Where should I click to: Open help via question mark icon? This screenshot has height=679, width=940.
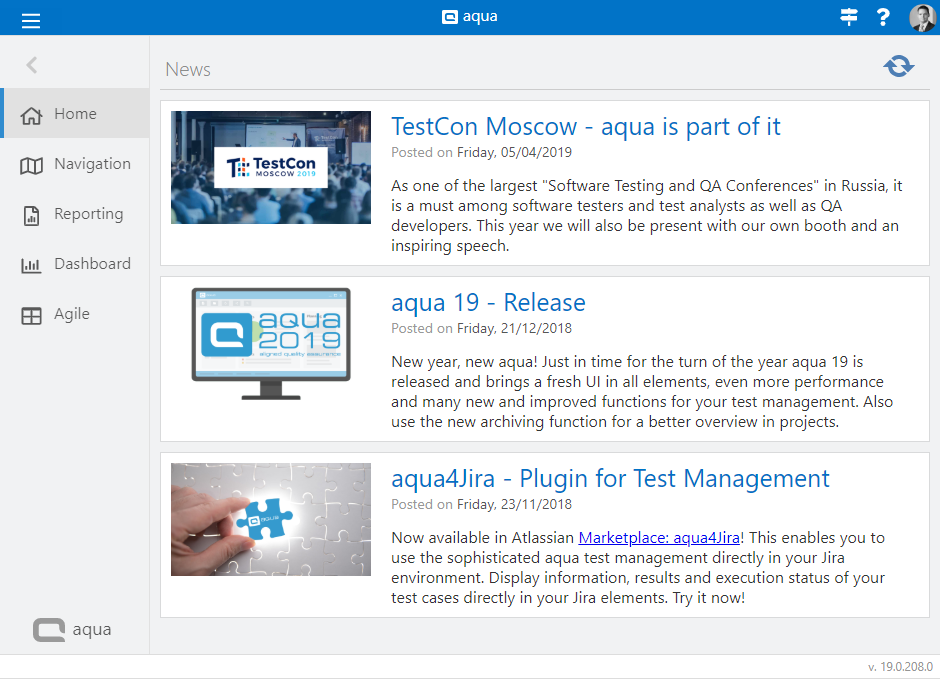click(883, 17)
